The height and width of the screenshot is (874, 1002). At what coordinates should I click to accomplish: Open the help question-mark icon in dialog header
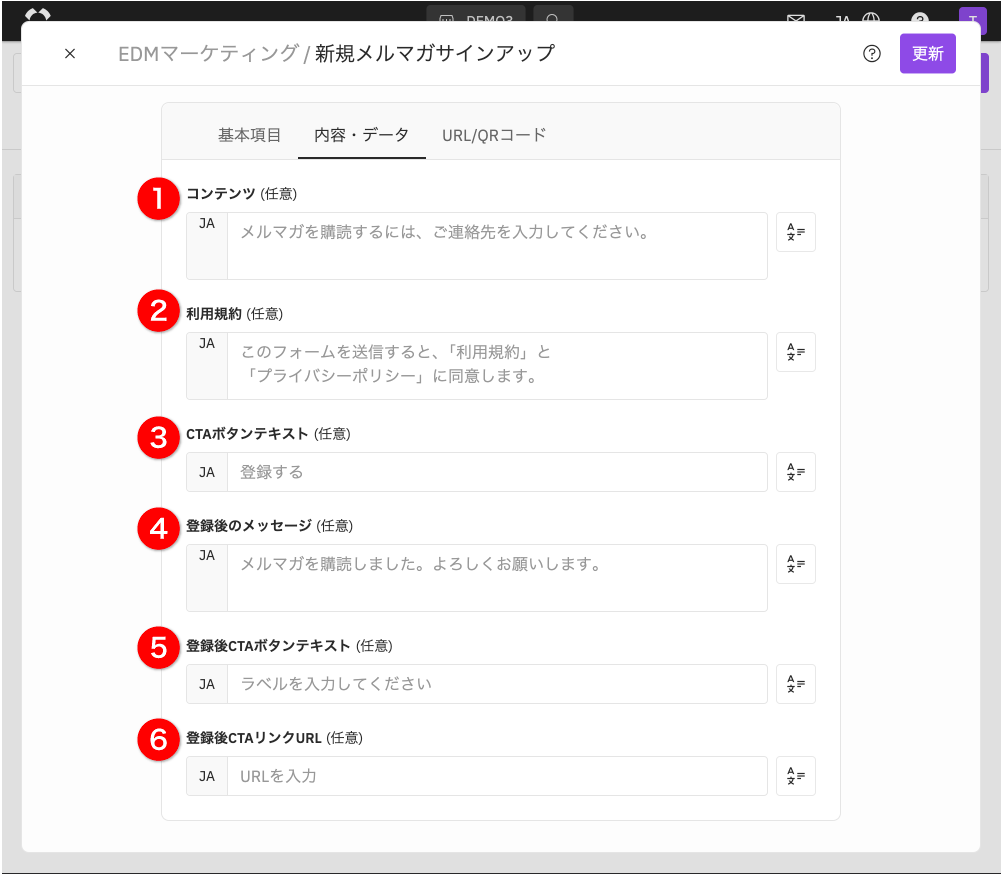tap(872, 54)
